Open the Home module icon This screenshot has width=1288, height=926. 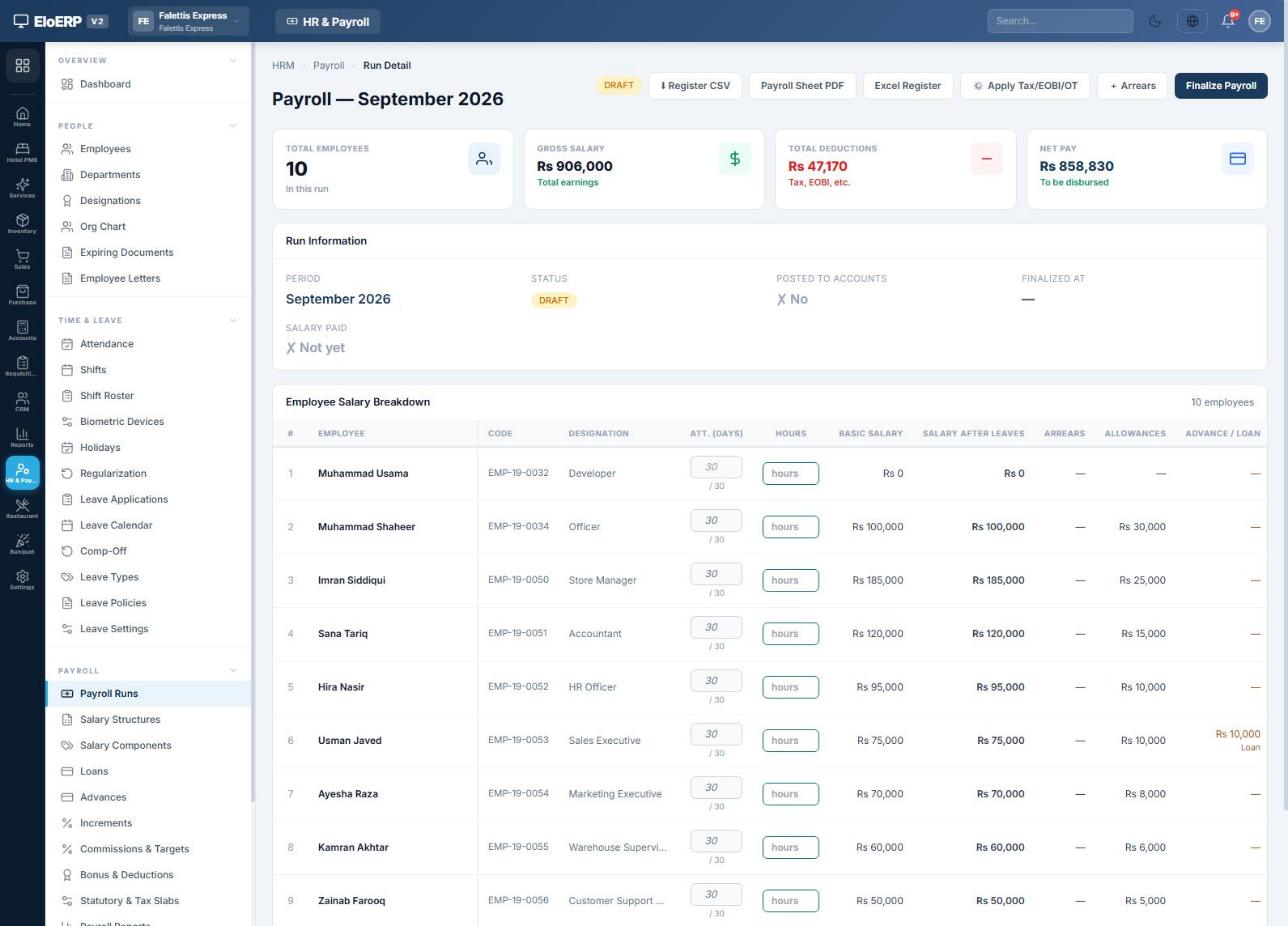click(x=22, y=116)
